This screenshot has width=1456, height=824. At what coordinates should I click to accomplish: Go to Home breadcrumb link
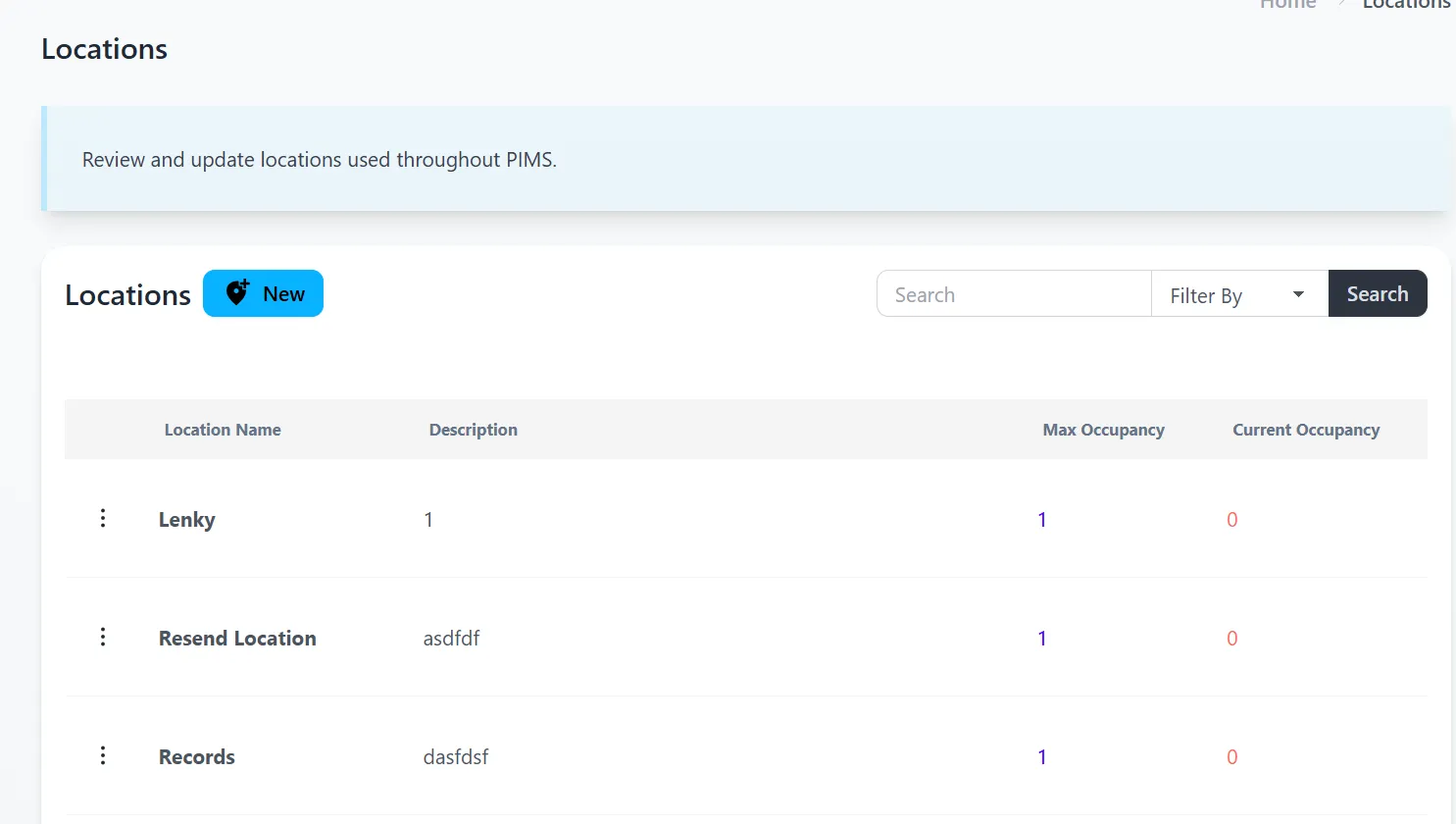1287,5
